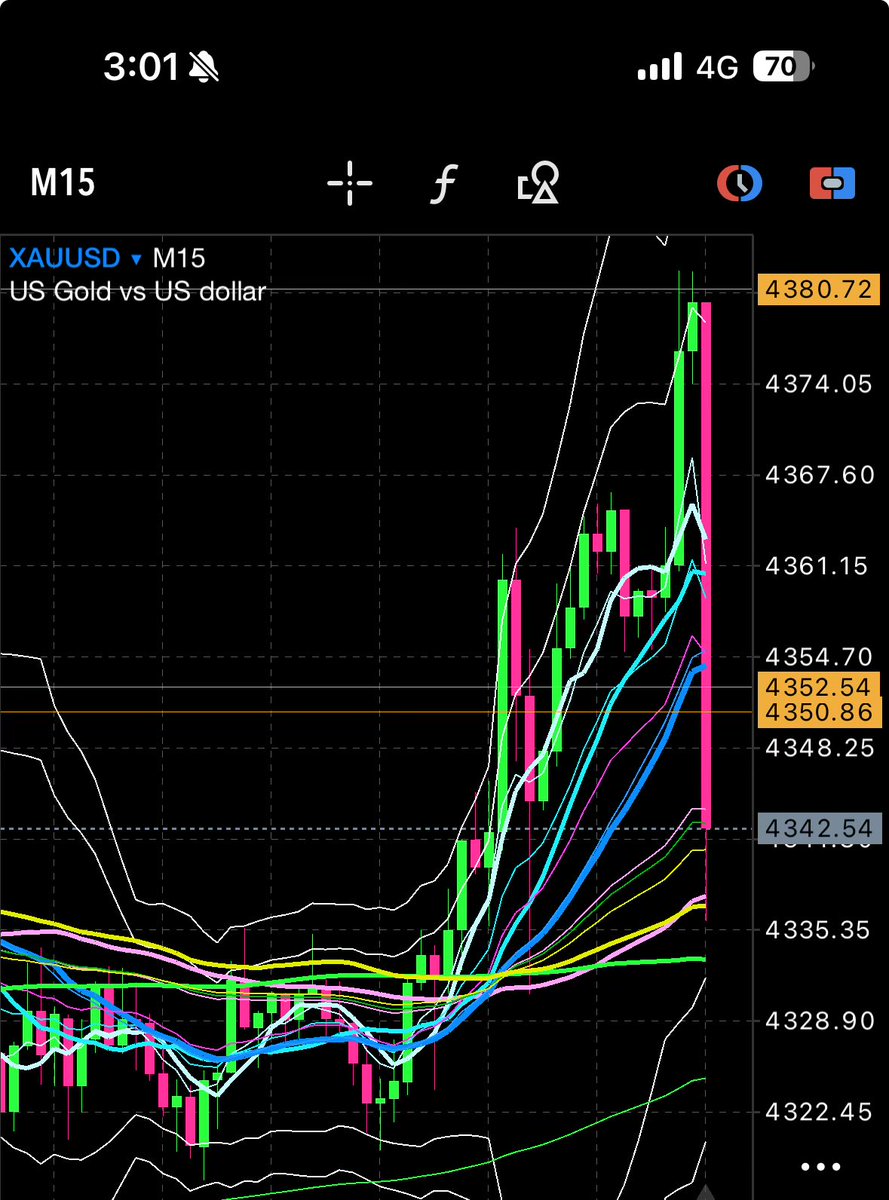Tap the battery indicator showing 70
Image resolution: width=889 pixels, height=1200 pixels.
[784, 67]
